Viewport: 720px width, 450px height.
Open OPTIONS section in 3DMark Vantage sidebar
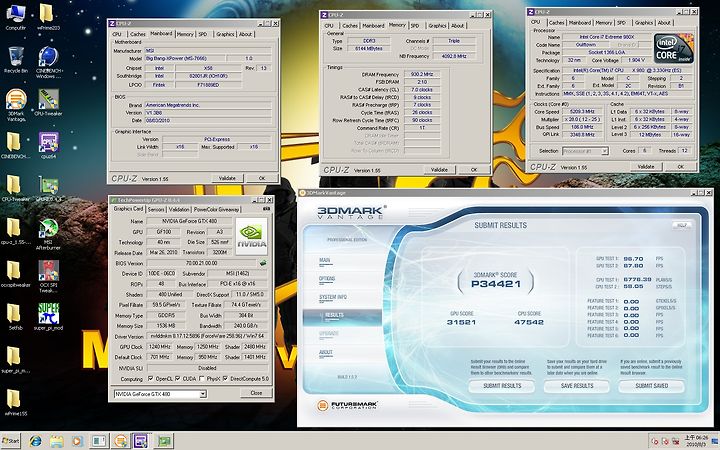[x=327, y=279]
